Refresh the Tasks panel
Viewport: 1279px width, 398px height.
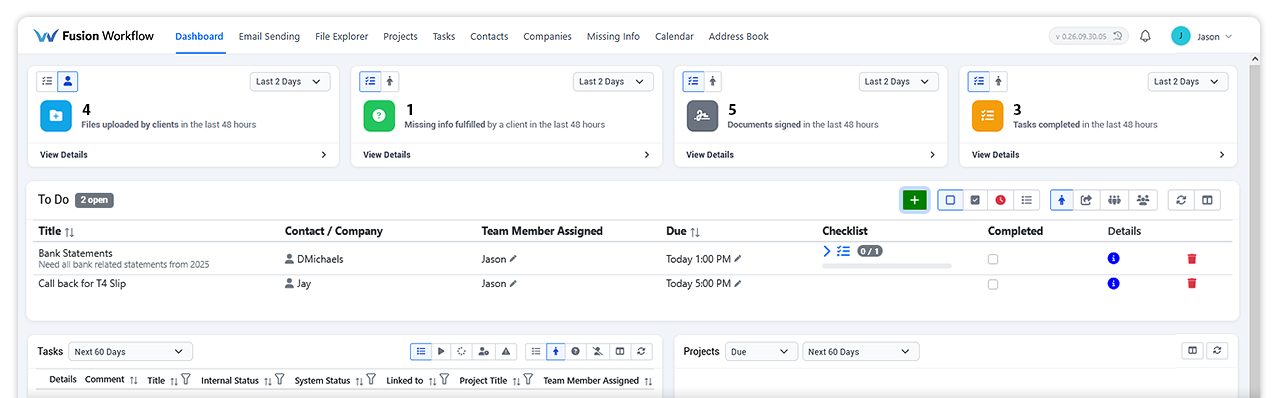(642, 352)
